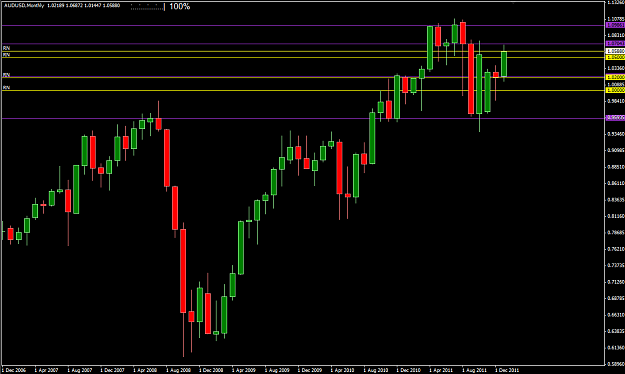Screen dimensions: 625x374
Task: Click the 1 Aug 2007 date label
Action: (x=80, y=370)
